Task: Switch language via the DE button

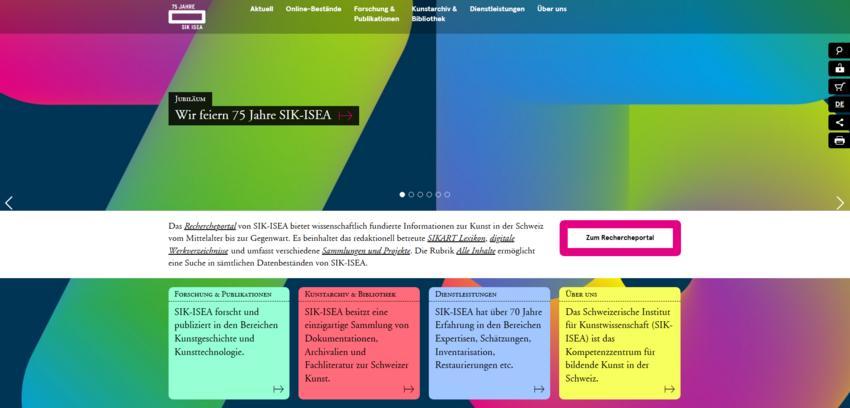Action: click(839, 105)
